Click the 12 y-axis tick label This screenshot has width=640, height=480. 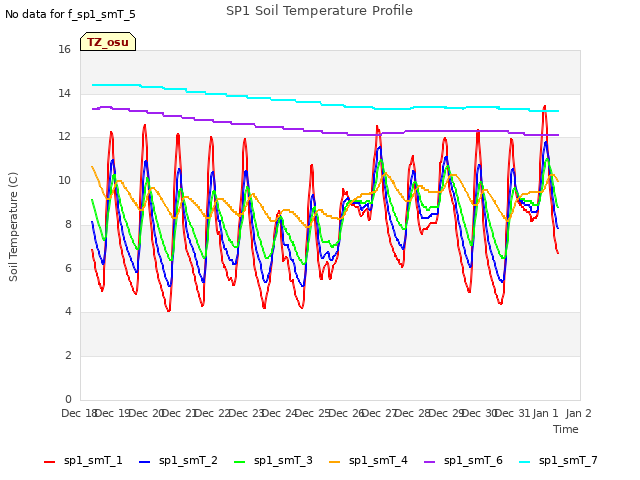click(x=64, y=137)
